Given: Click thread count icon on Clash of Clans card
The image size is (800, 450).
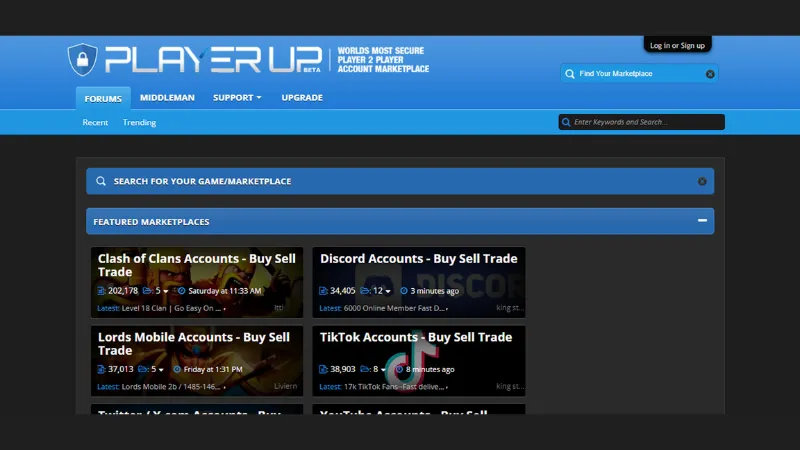Looking at the screenshot, I should (x=101, y=291).
